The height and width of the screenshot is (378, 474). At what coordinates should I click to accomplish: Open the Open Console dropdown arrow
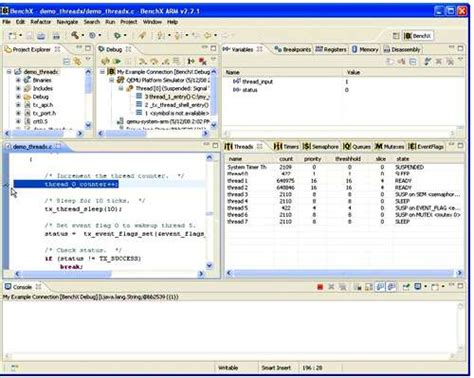click(x=443, y=287)
